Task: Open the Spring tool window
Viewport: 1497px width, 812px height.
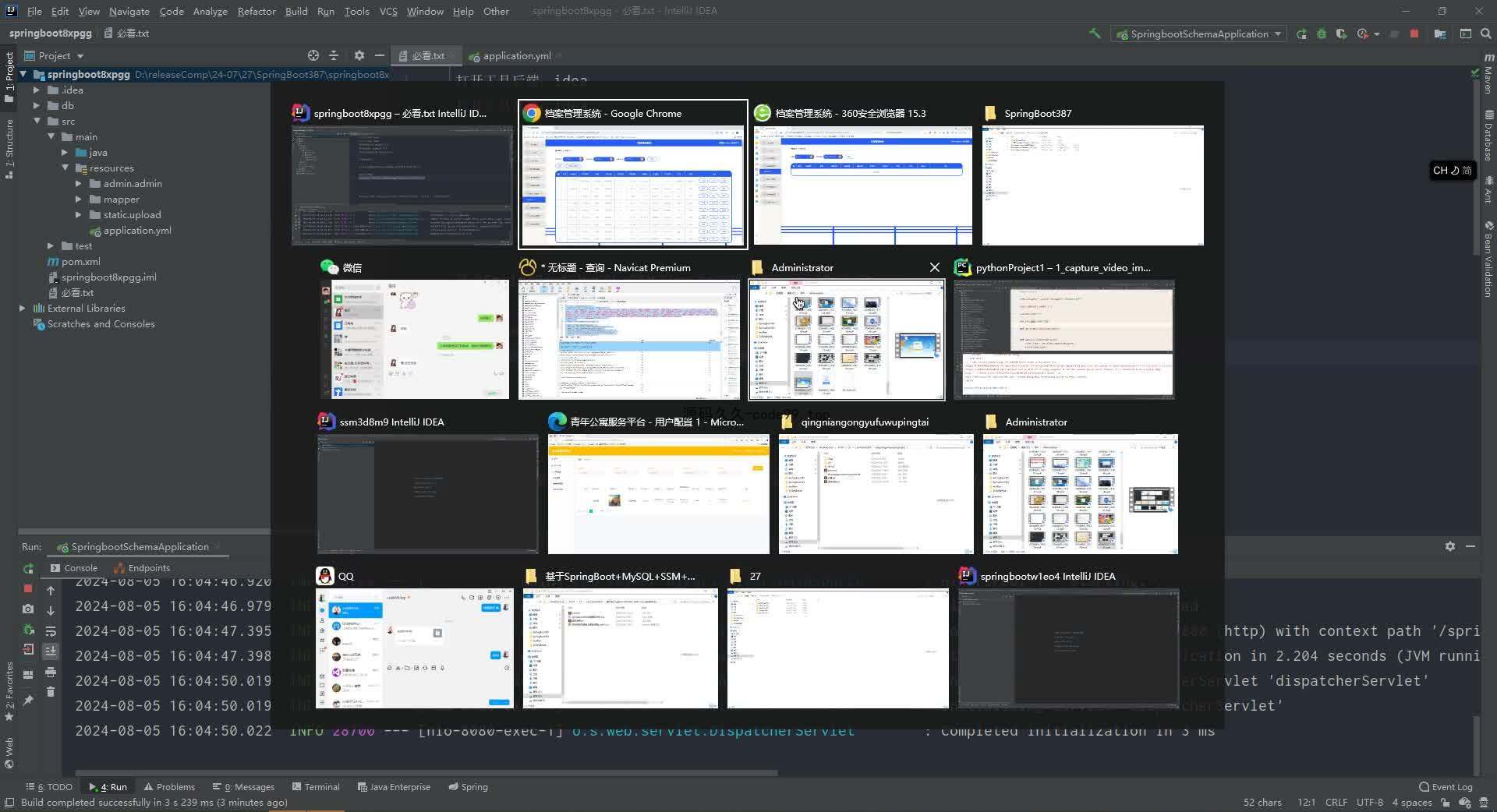Action: (468, 787)
